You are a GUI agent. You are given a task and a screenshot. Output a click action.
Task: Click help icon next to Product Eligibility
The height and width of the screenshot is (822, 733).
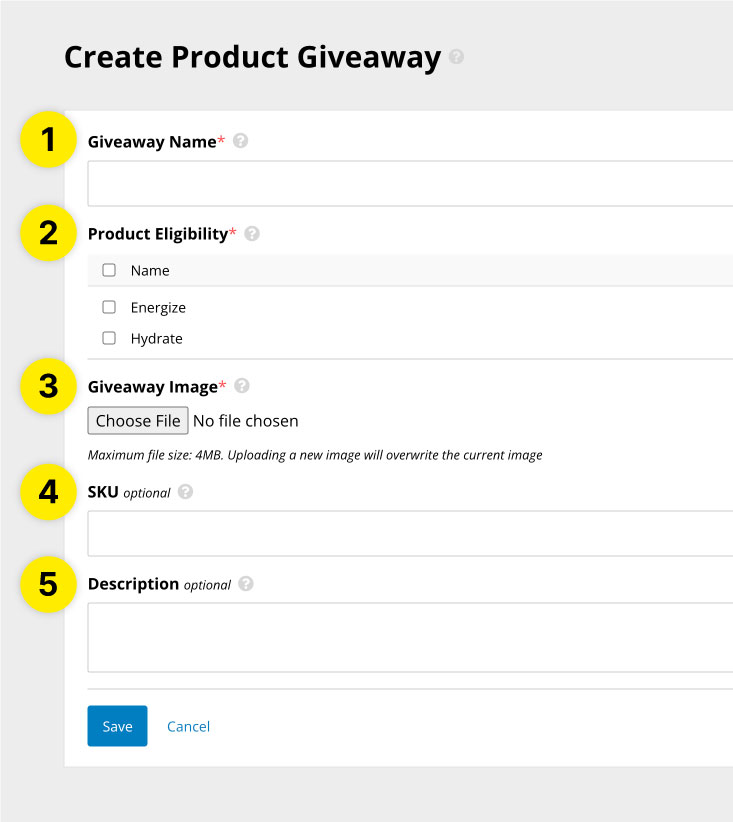[252, 234]
